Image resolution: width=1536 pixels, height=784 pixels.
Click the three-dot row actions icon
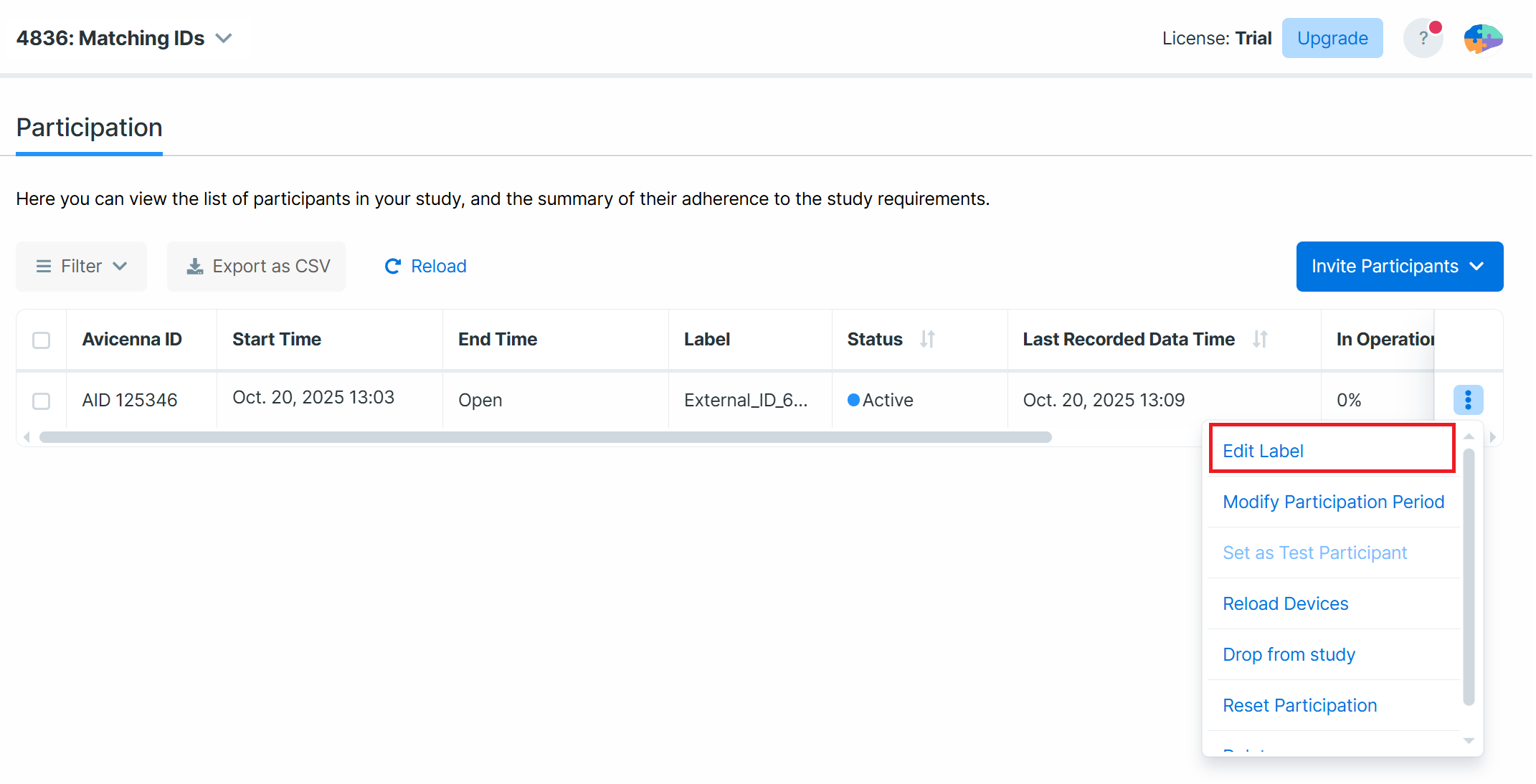(x=1467, y=400)
